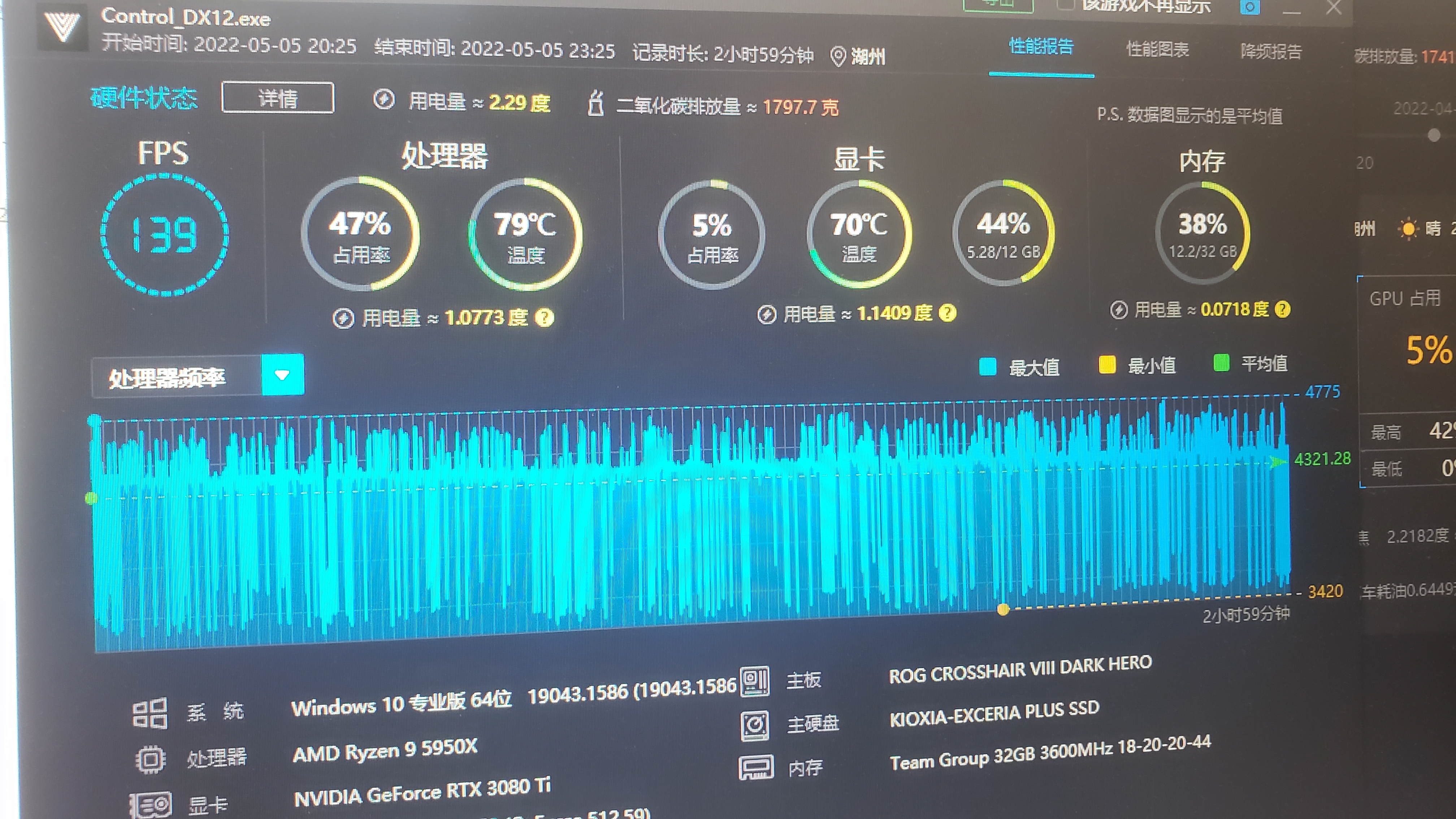Click the 主硬盘 disk icon

[755, 726]
